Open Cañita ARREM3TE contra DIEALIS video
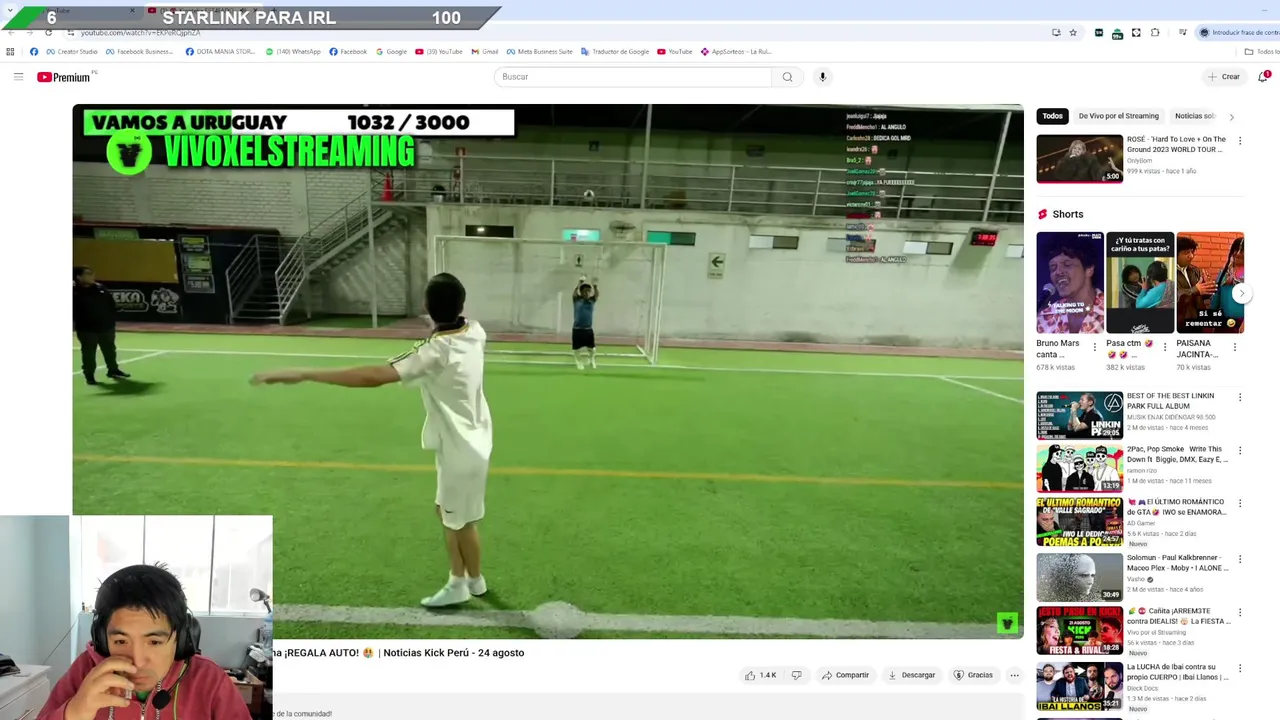Image resolution: width=1280 pixels, height=720 pixels. [1079, 631]
